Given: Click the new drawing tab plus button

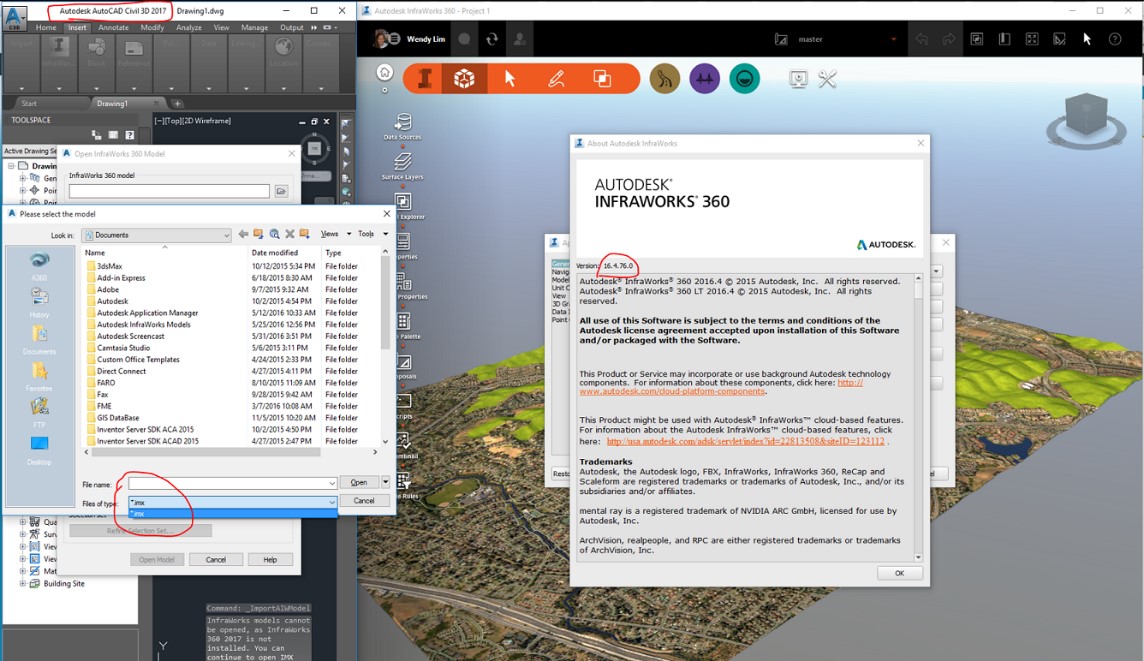Looking at the screenshot, I should [x=177, y=104].
